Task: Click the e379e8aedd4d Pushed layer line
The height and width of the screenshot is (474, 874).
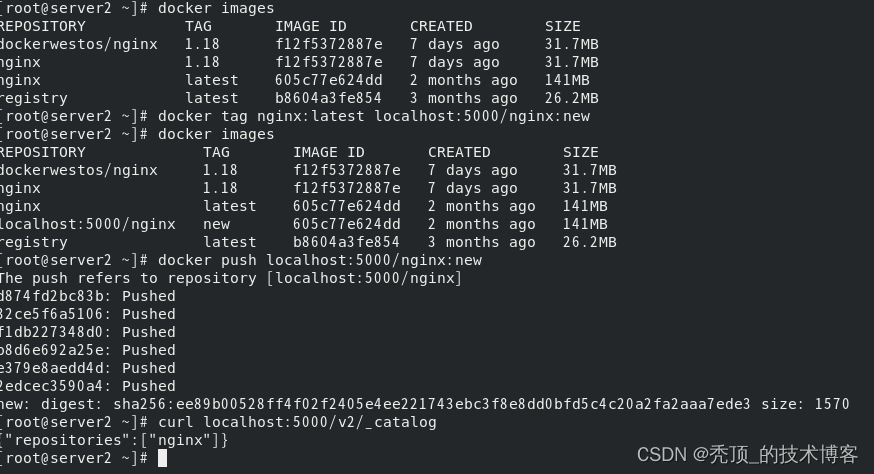Action: [x=88, y=368]
